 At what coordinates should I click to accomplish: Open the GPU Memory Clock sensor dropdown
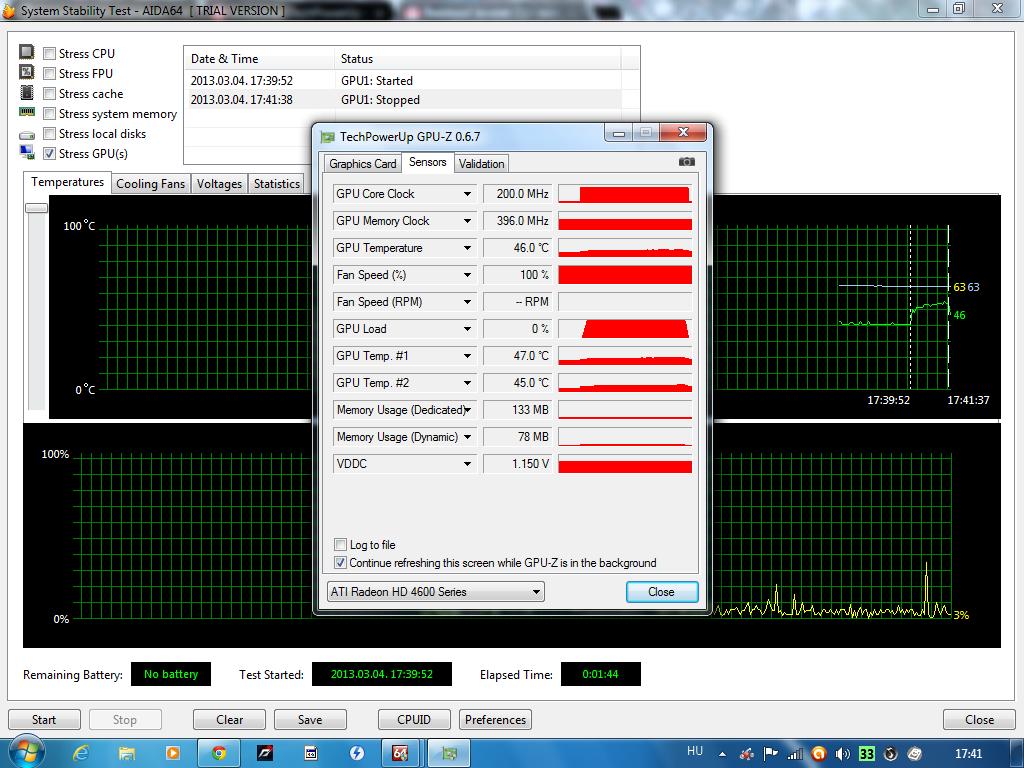468,221
